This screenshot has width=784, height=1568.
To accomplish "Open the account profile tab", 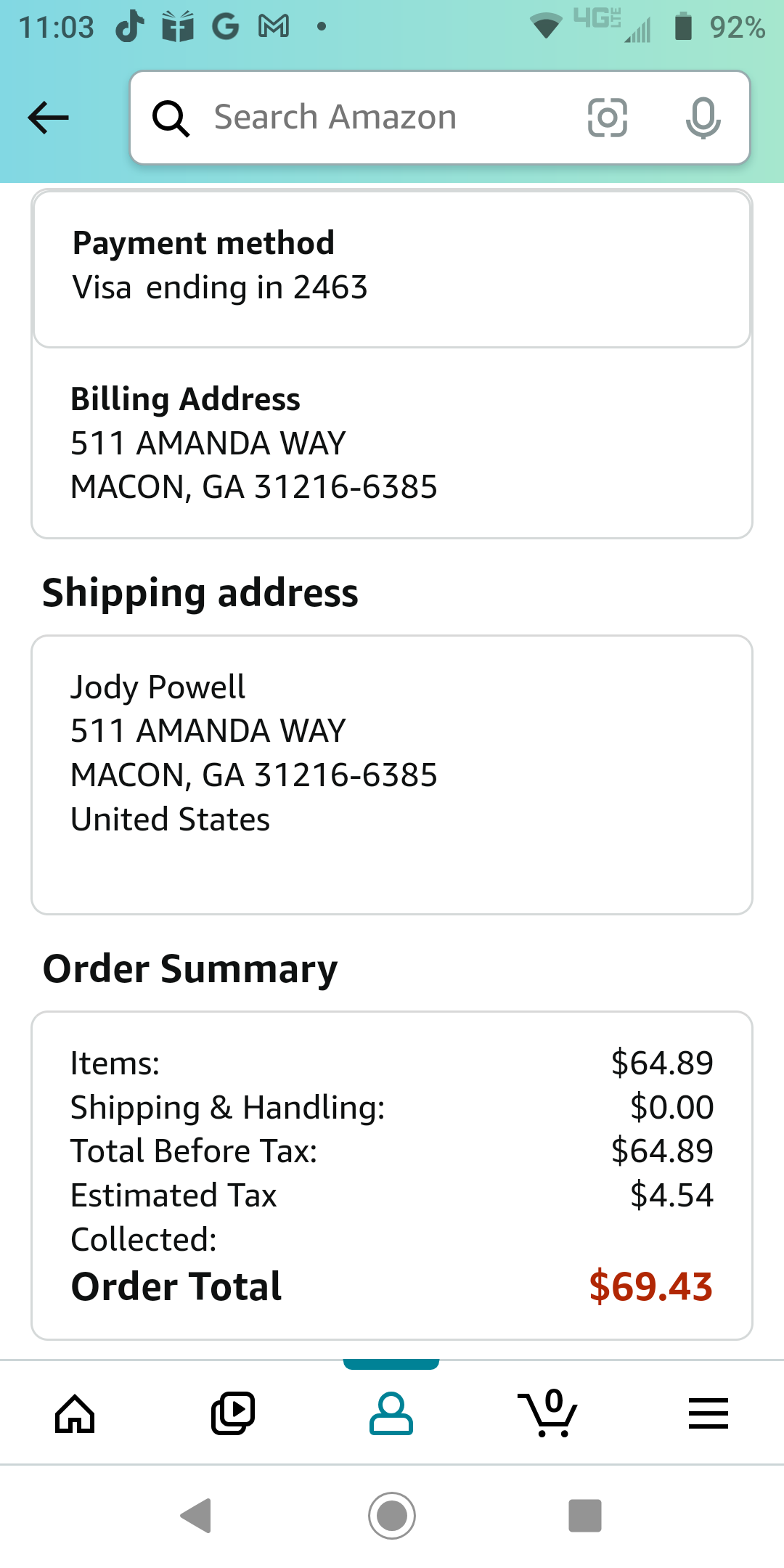I will pos(391,1413).
